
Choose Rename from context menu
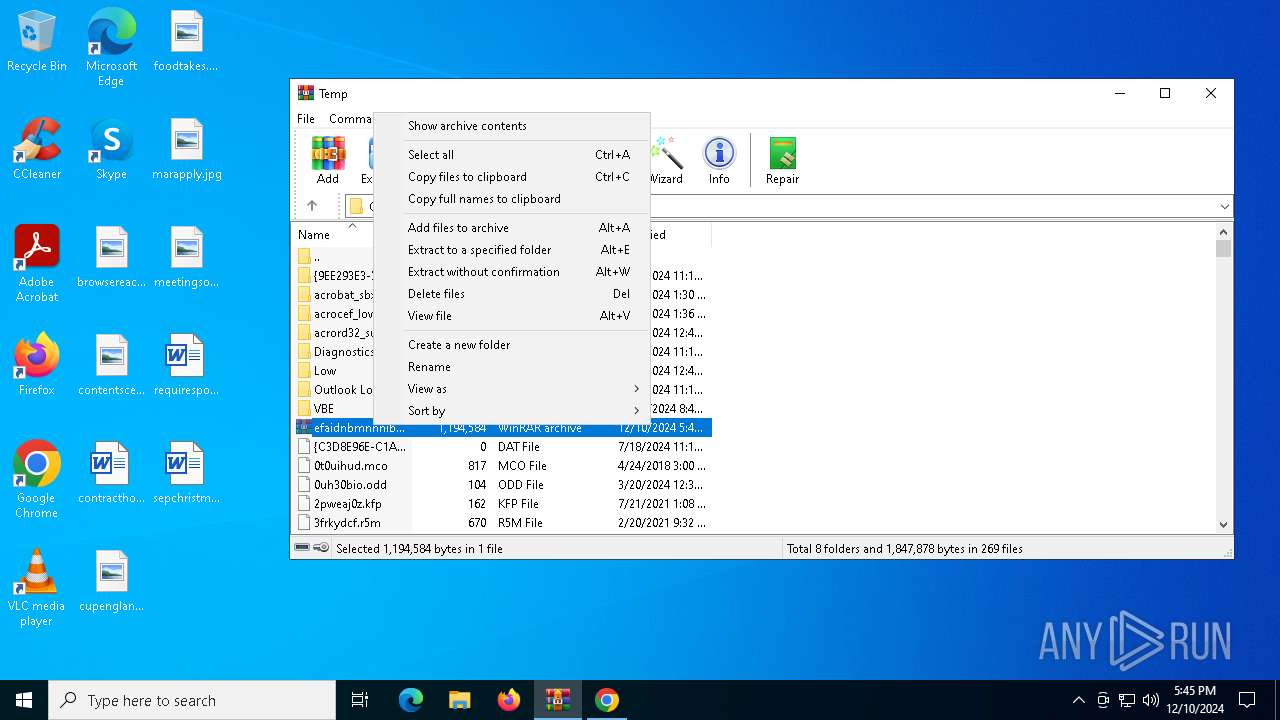point(511,367)
